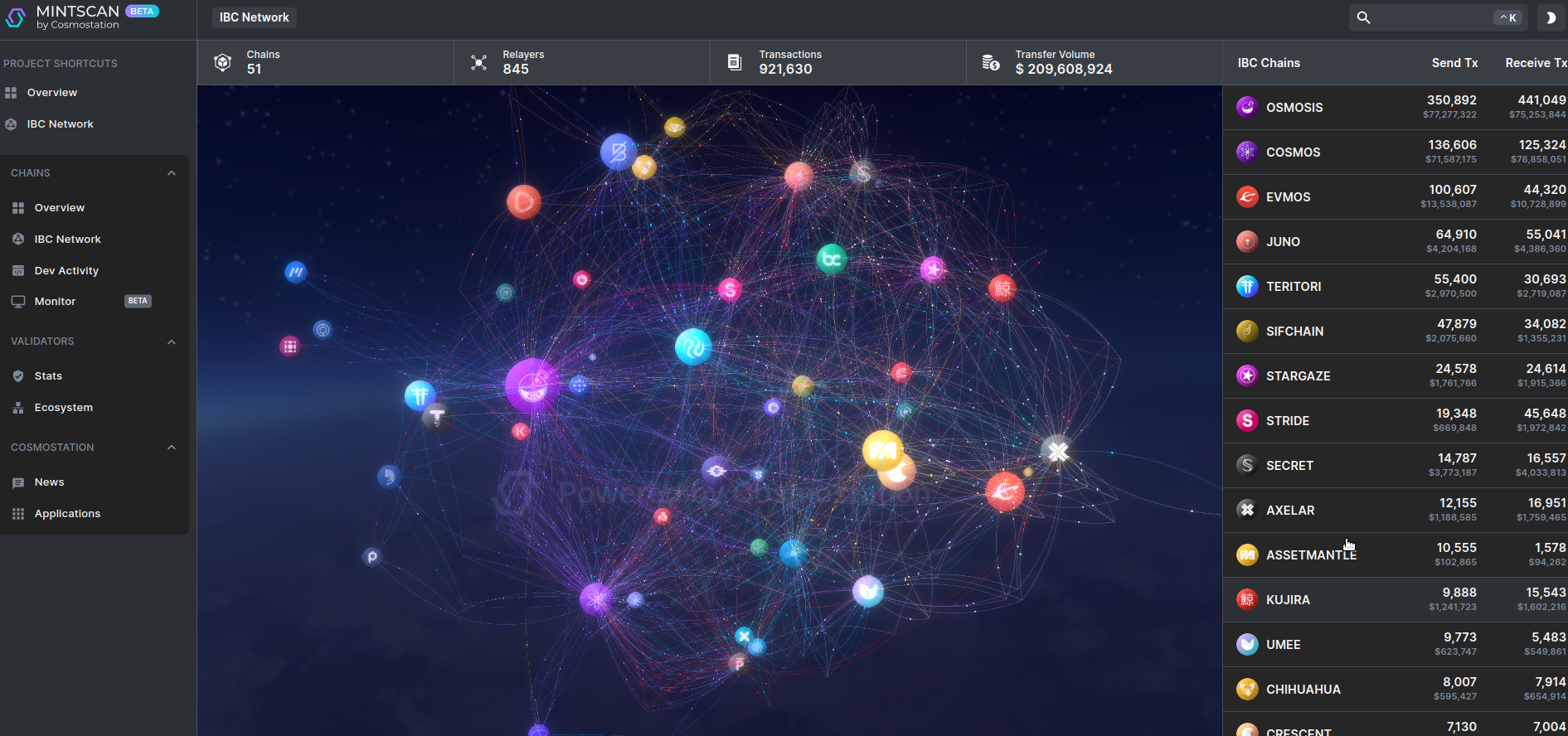1568x736 pixels.
Task: Focus the top search field
Action: point(1439,17)
